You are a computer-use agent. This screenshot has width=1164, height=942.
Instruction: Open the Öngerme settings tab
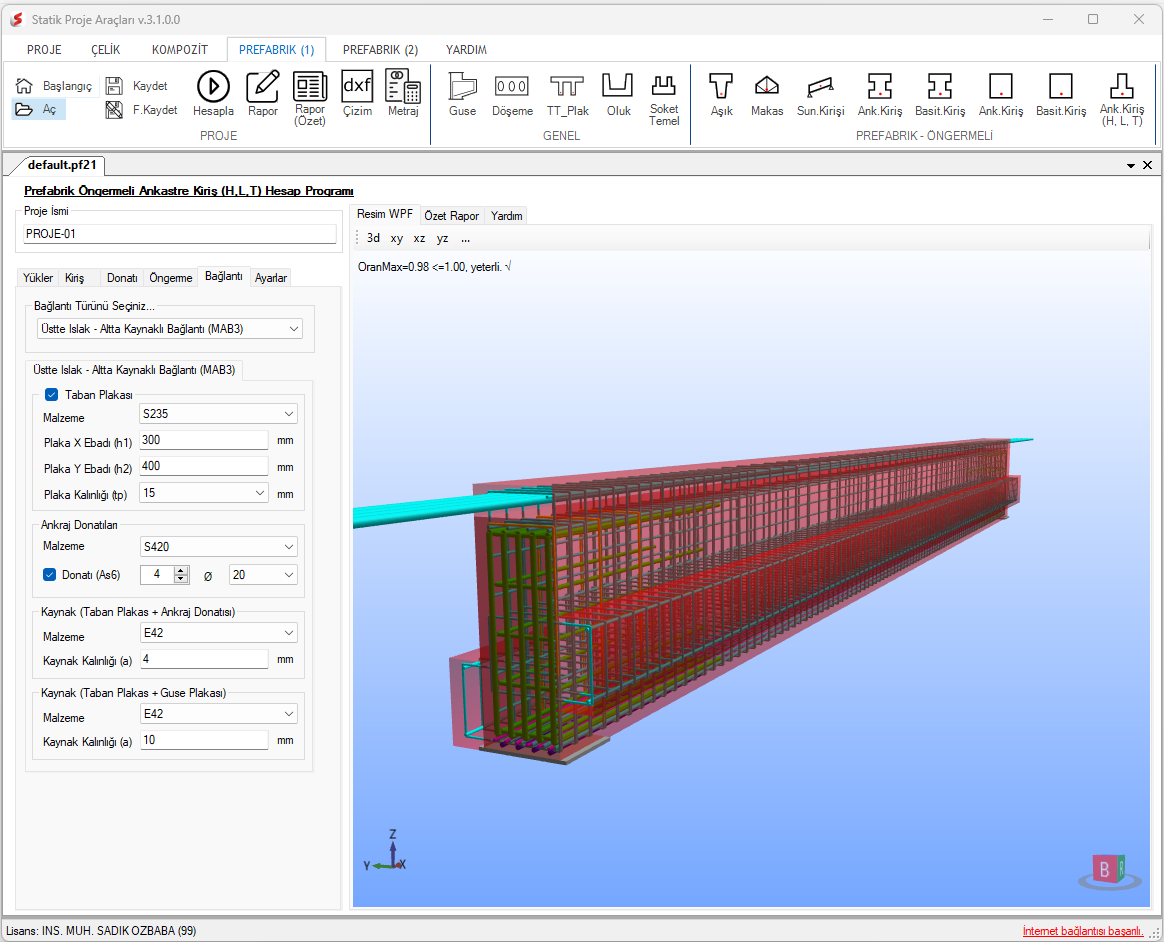coord(170,277)
